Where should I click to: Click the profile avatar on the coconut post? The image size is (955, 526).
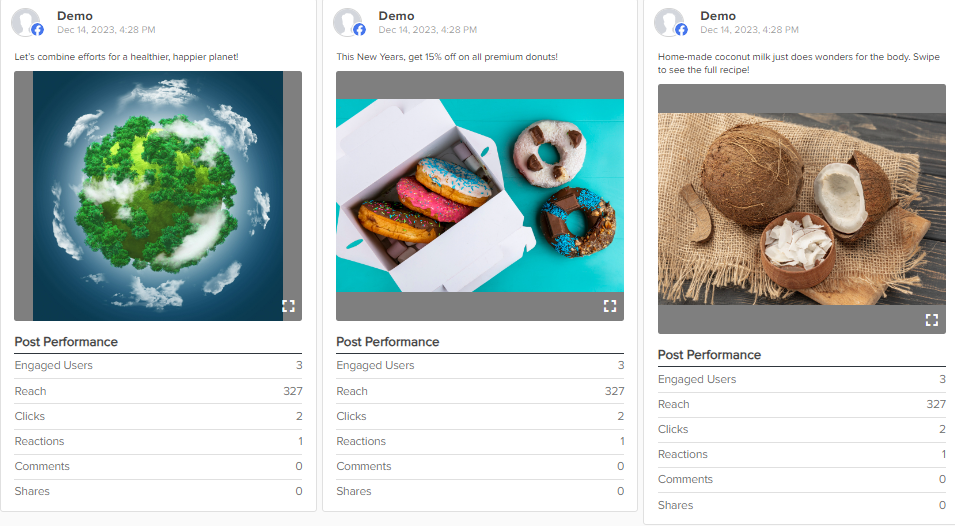pyautogui.click(x=669, y=23)
